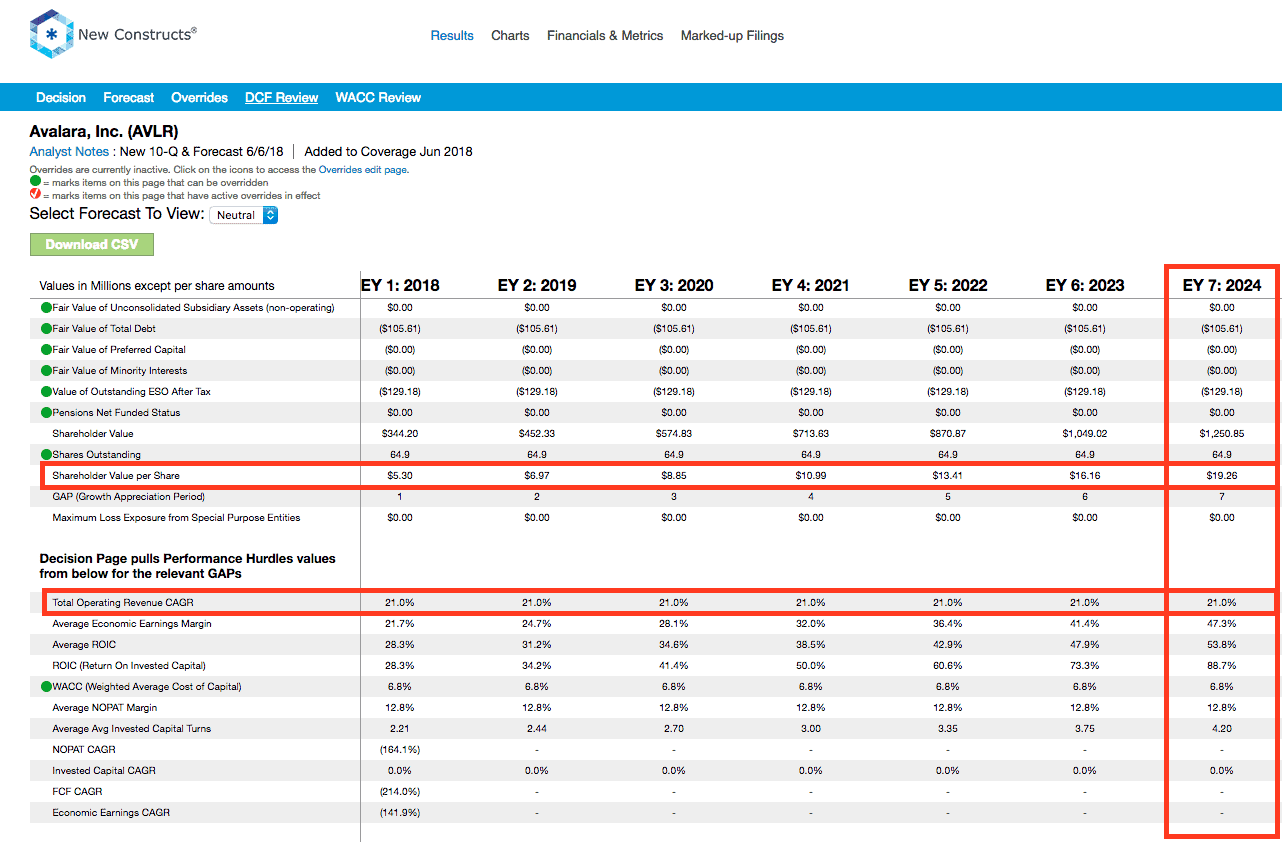Click green override dot for Fair Value of Total Debt
This screenshot has height=842, width=1282.
coord(46,328)
